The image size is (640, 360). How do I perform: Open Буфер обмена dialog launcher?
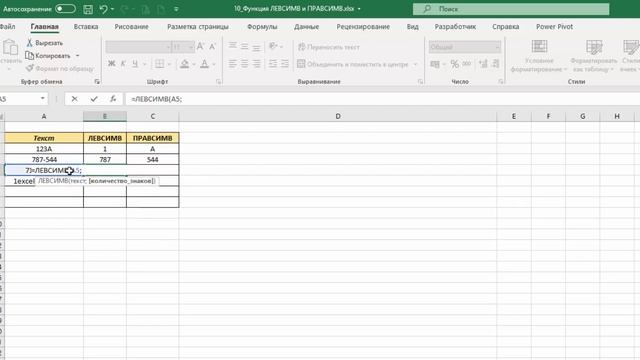(x=97, y=82)
